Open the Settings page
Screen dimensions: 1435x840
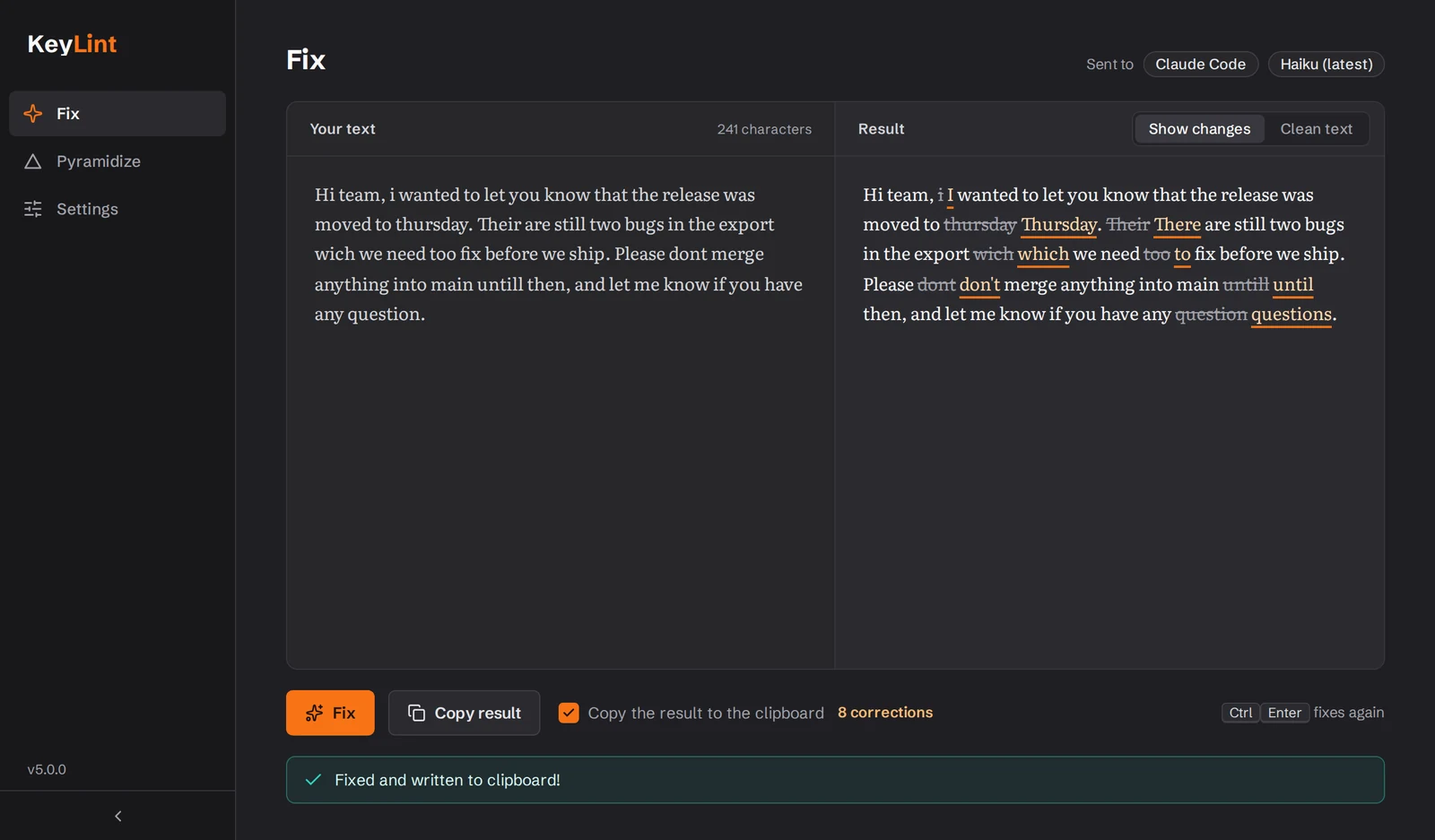(x=117, y=209)
